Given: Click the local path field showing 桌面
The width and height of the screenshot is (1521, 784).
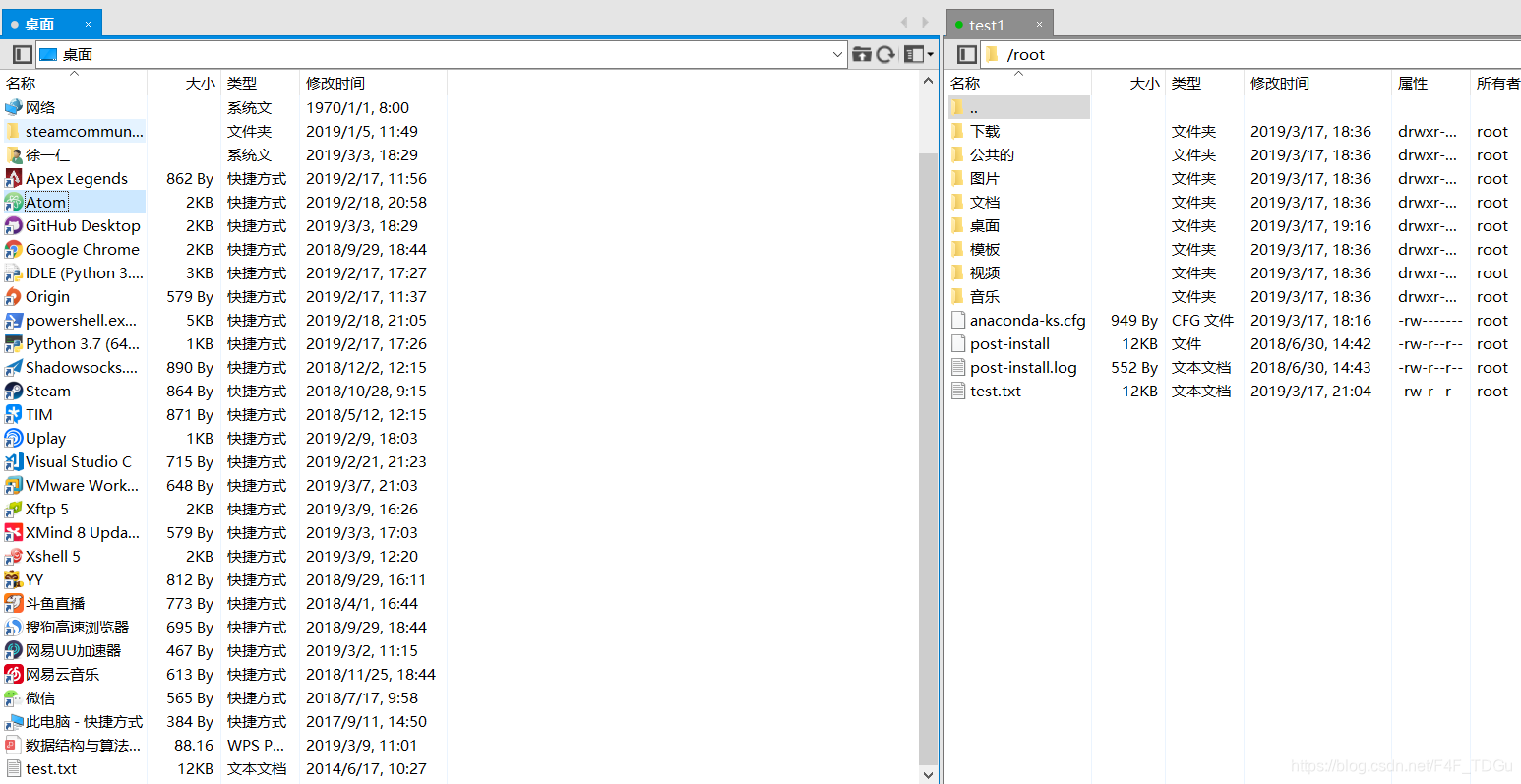Looking at the screenshot, I should 441,54.
